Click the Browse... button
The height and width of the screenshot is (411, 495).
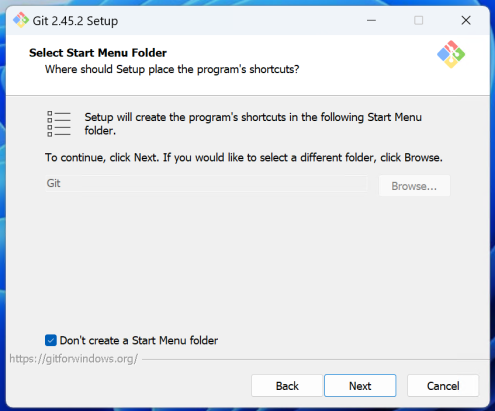coord(414,186)
